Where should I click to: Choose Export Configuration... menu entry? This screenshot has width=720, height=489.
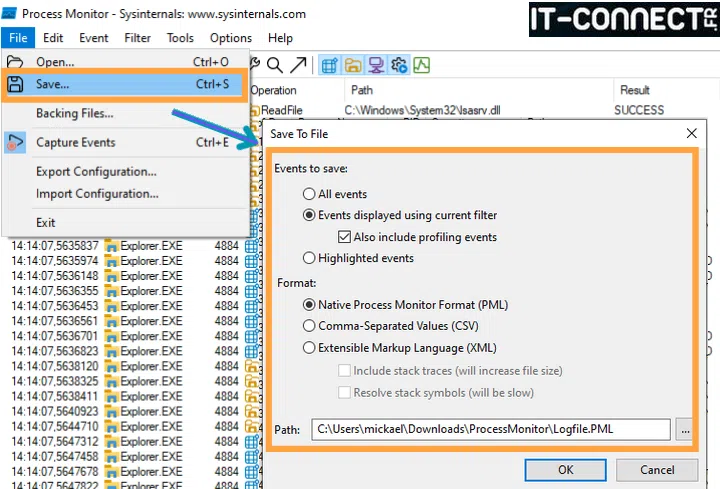coord(124,171)
